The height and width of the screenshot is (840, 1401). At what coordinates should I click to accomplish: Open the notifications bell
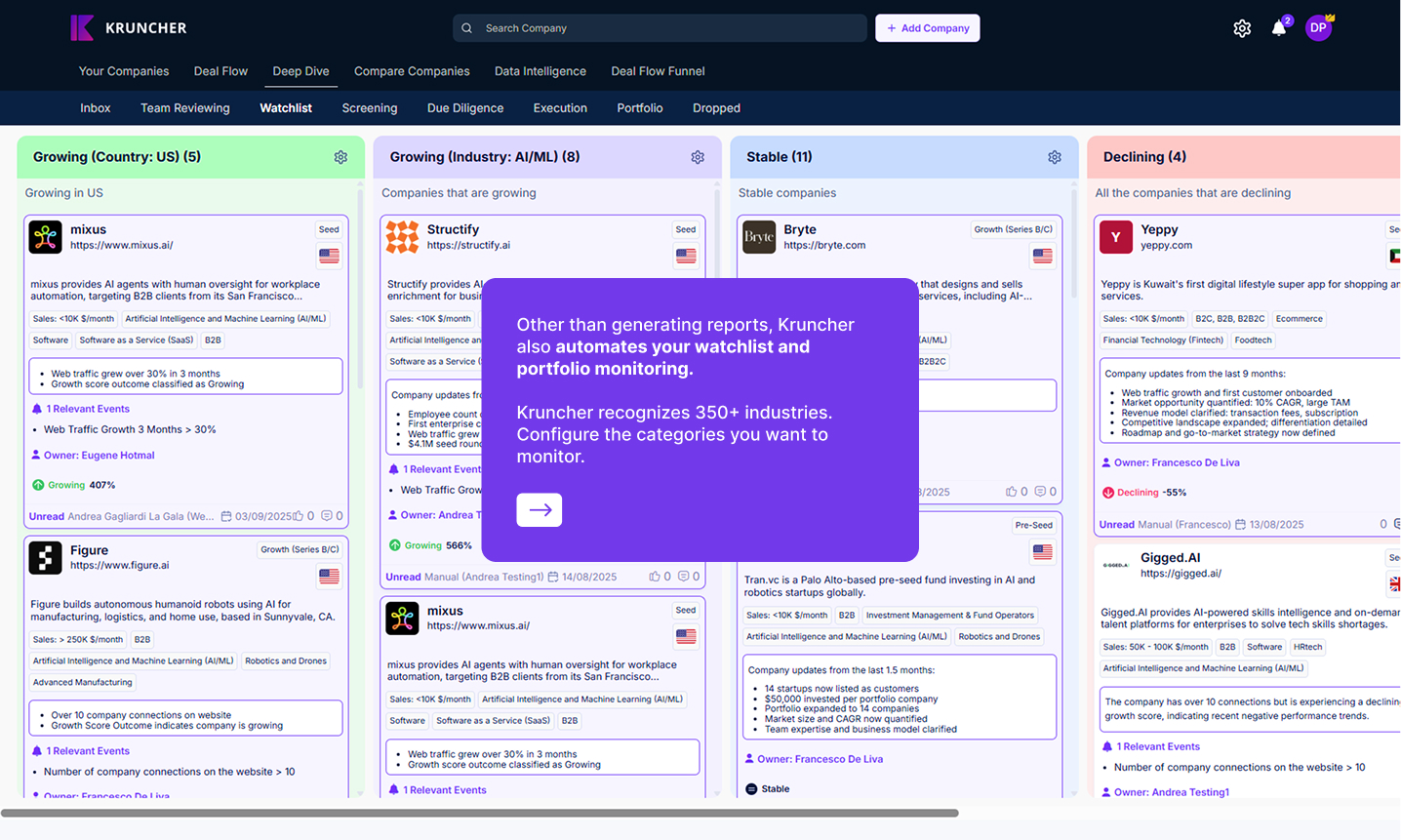pos(1279,28)
